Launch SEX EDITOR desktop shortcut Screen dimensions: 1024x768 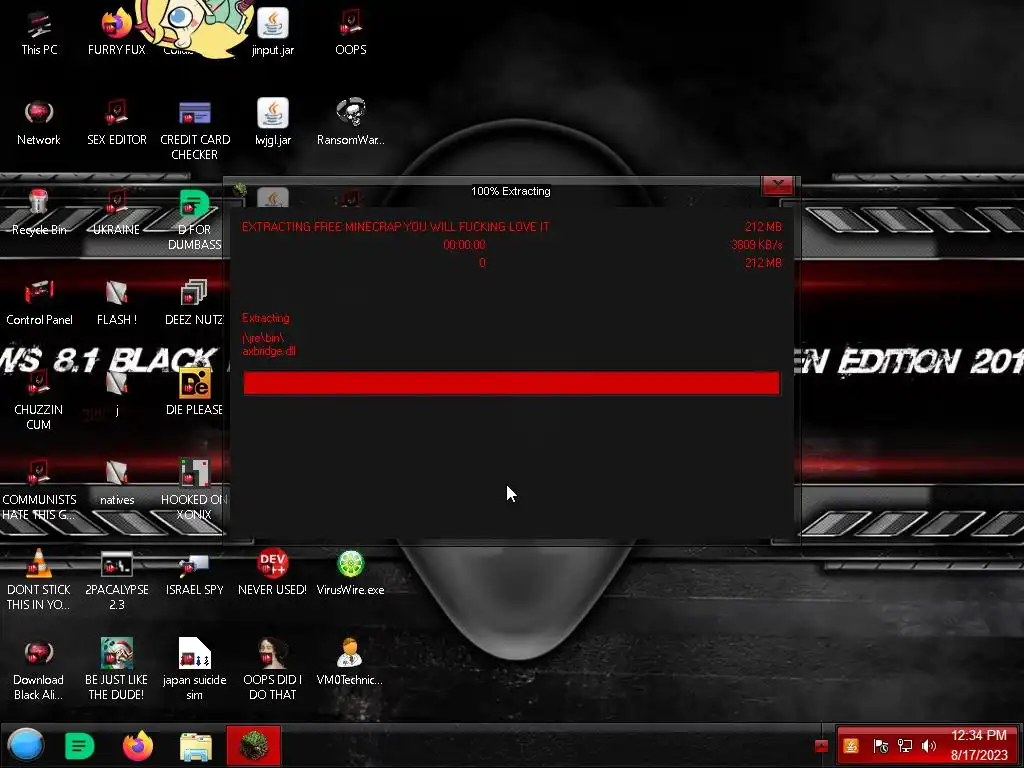coord(116,123)
